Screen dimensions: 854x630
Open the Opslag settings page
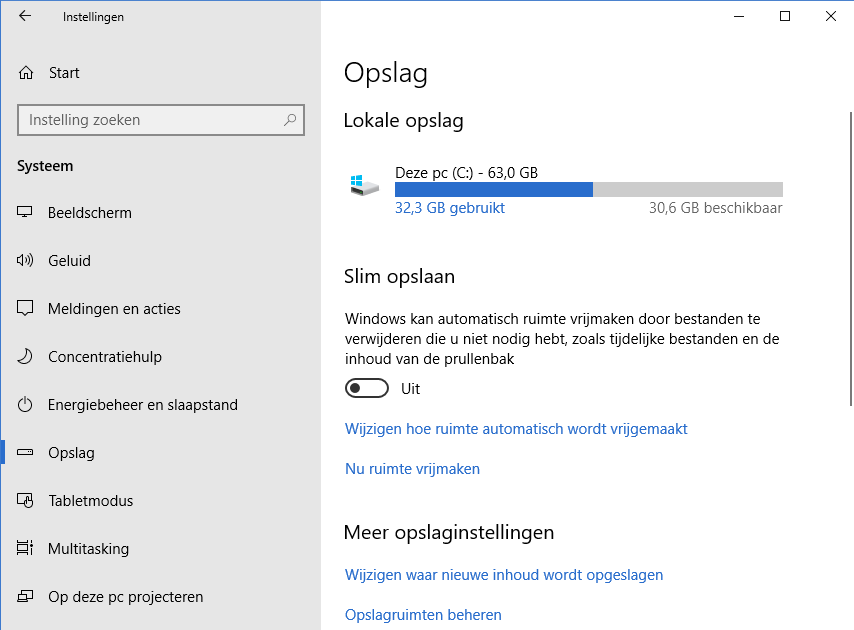(x=71, y=453)
